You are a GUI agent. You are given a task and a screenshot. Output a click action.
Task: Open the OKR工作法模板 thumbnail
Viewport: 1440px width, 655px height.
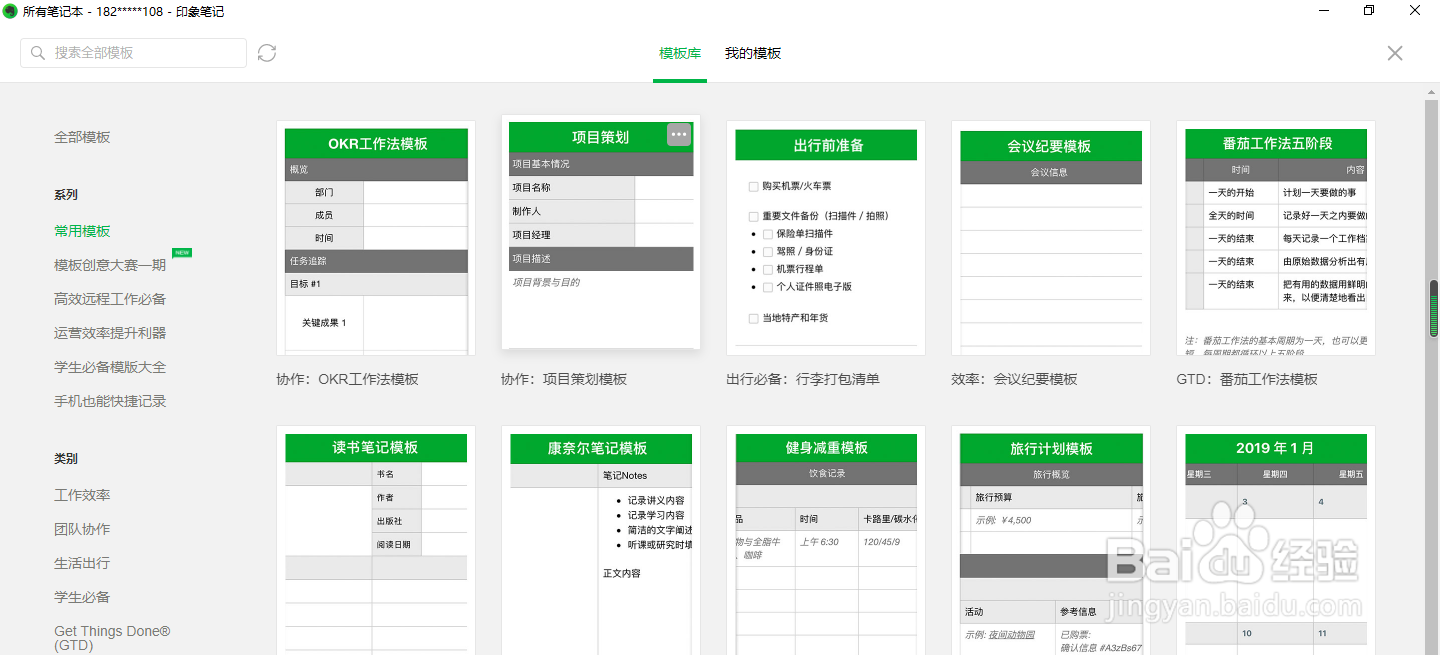click(376, 238)
